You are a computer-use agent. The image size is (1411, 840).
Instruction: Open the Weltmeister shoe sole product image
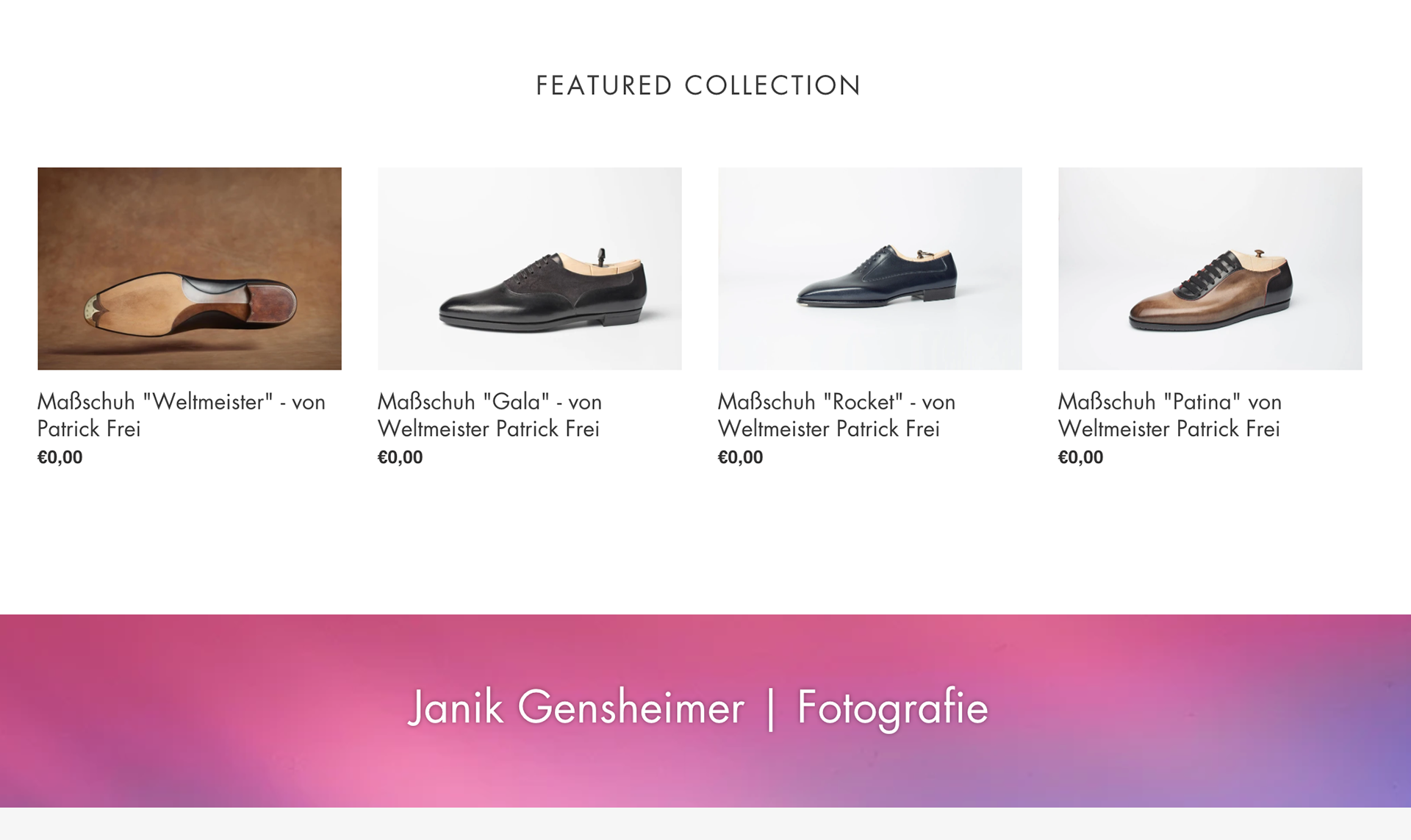click(190, 268)
